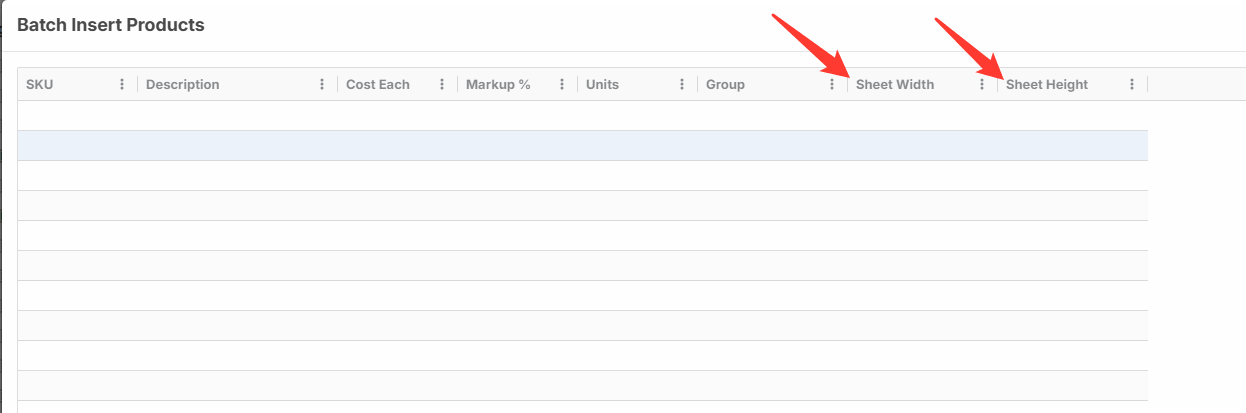Click the Cost Each column menu icon

pyautogui.click(x=442, y=85)
